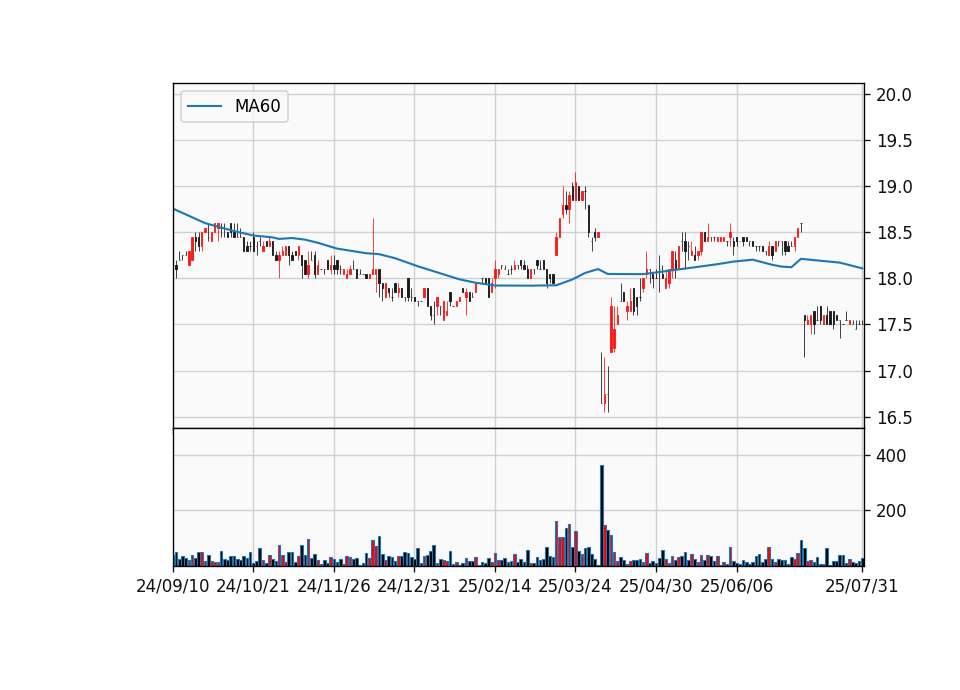Click the 24/10/21 date label

tap(253, 586)
